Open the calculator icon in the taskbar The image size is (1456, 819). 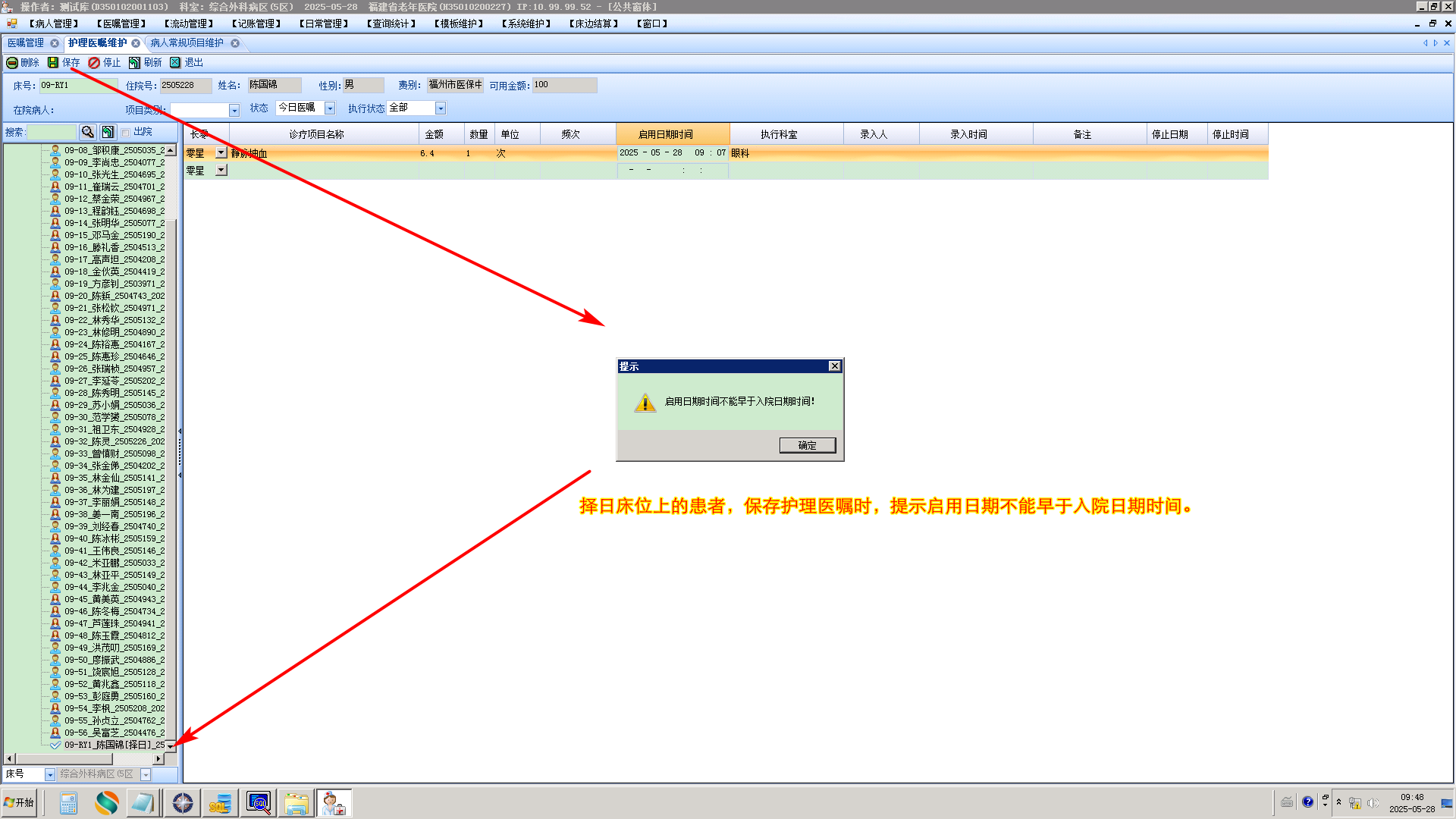point(68,803)
